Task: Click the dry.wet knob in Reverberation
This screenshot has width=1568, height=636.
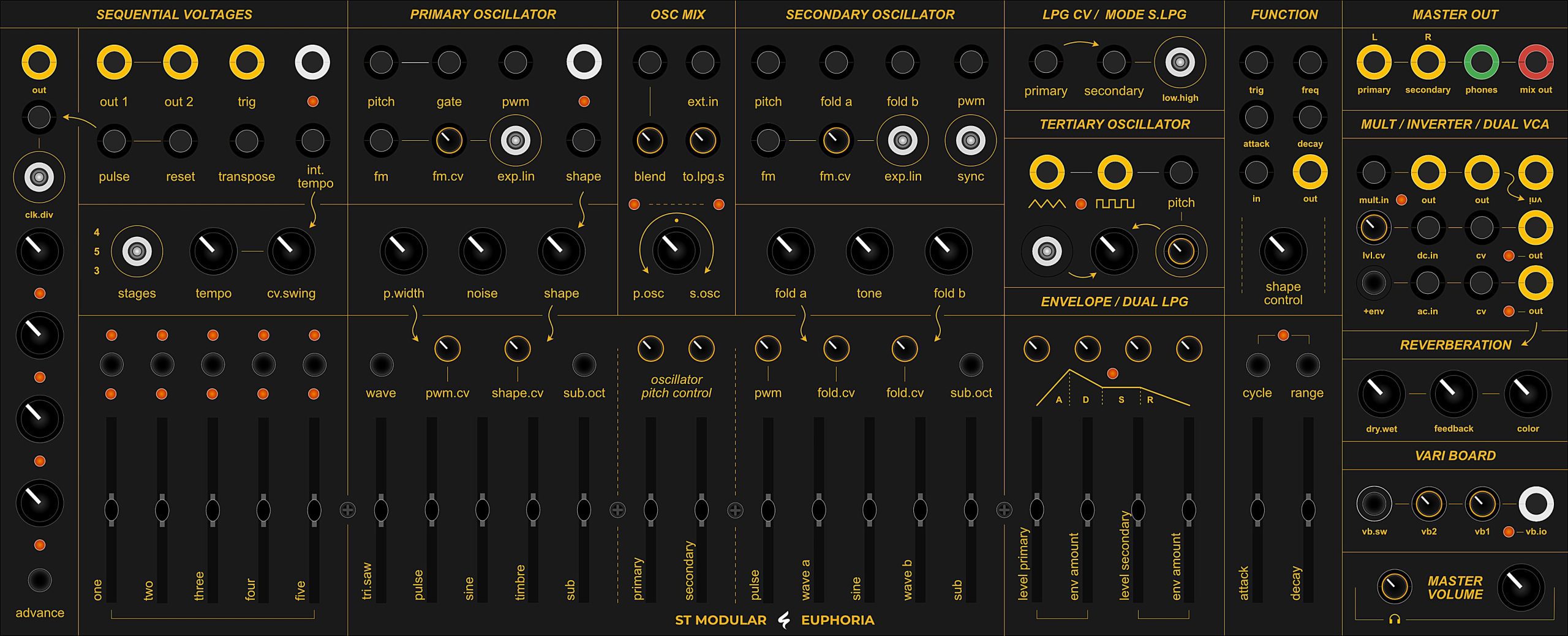Action: pyautogui.click(x=1381, y=394)
